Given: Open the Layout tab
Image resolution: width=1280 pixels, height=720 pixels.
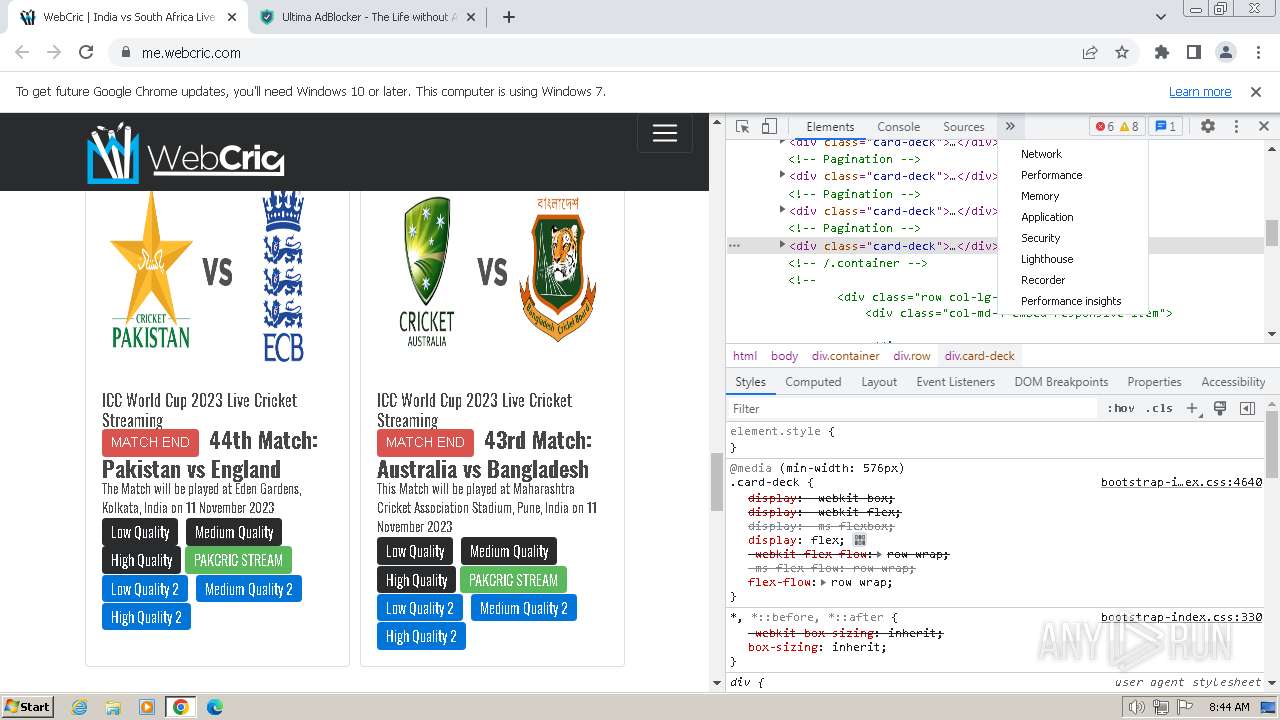Looking at the screenshot, I should pos(879,382).
